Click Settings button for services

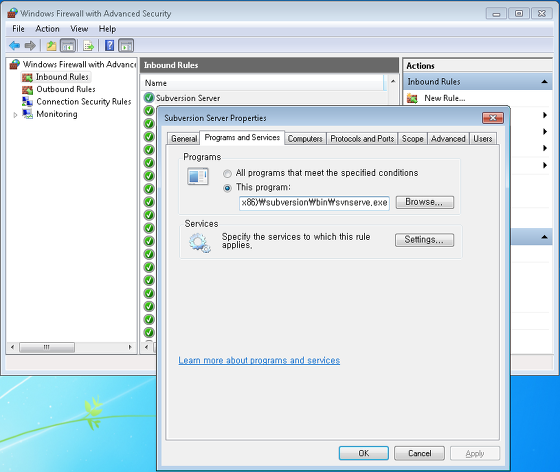point(424,240)
